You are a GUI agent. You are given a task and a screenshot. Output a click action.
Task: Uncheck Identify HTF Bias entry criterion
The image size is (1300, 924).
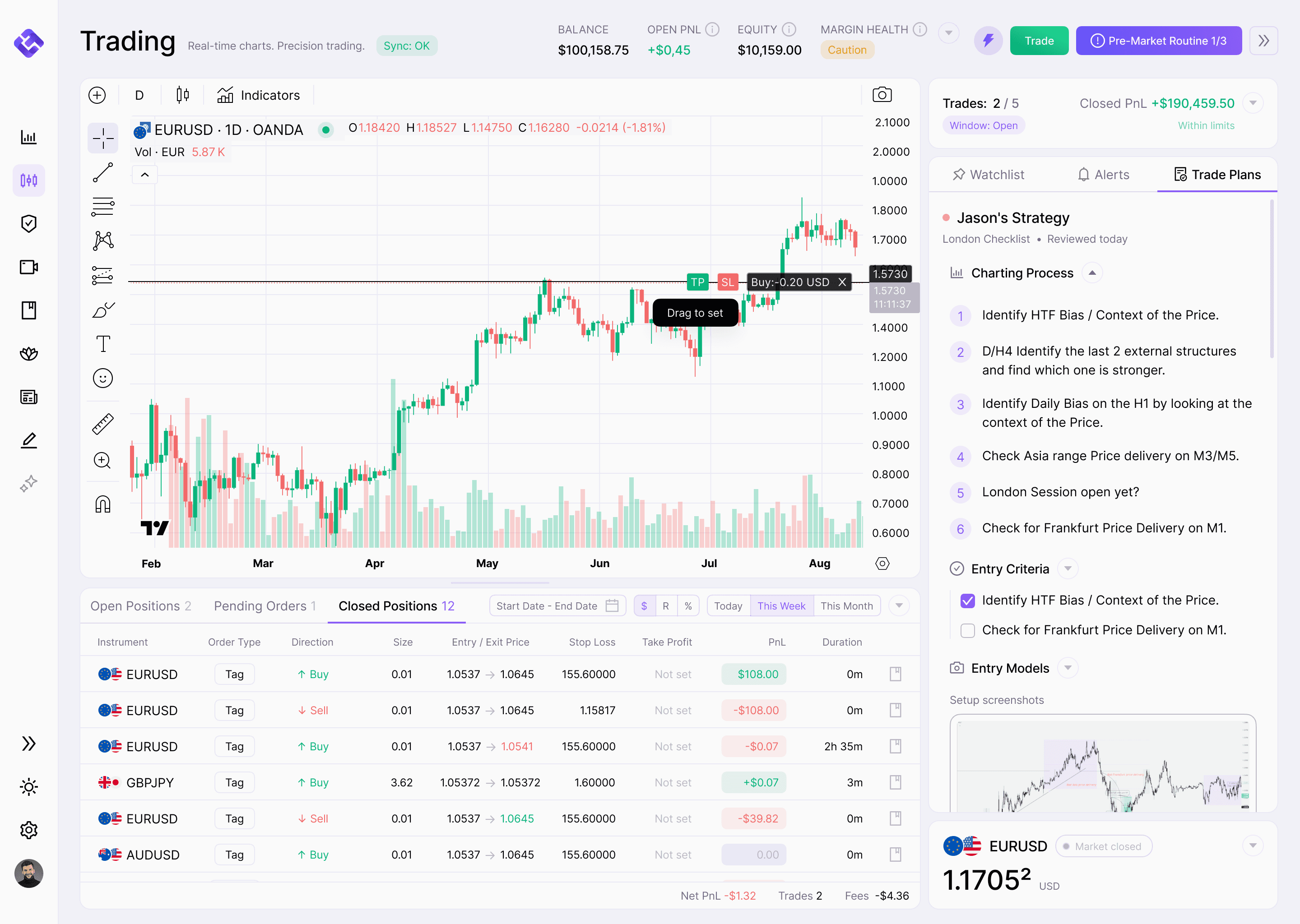[967, 600]
